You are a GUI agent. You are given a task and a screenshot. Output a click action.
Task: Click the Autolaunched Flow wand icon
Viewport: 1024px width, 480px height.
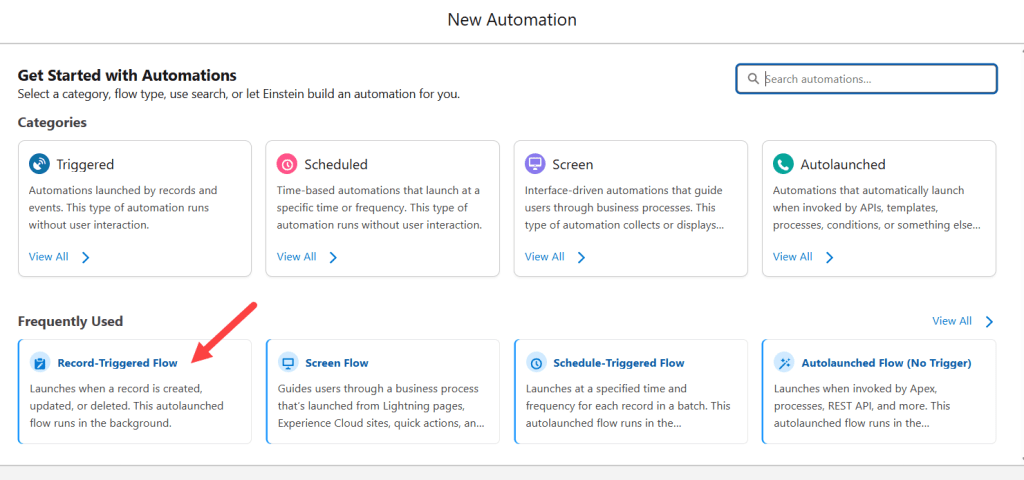click(x=784, y=363)
